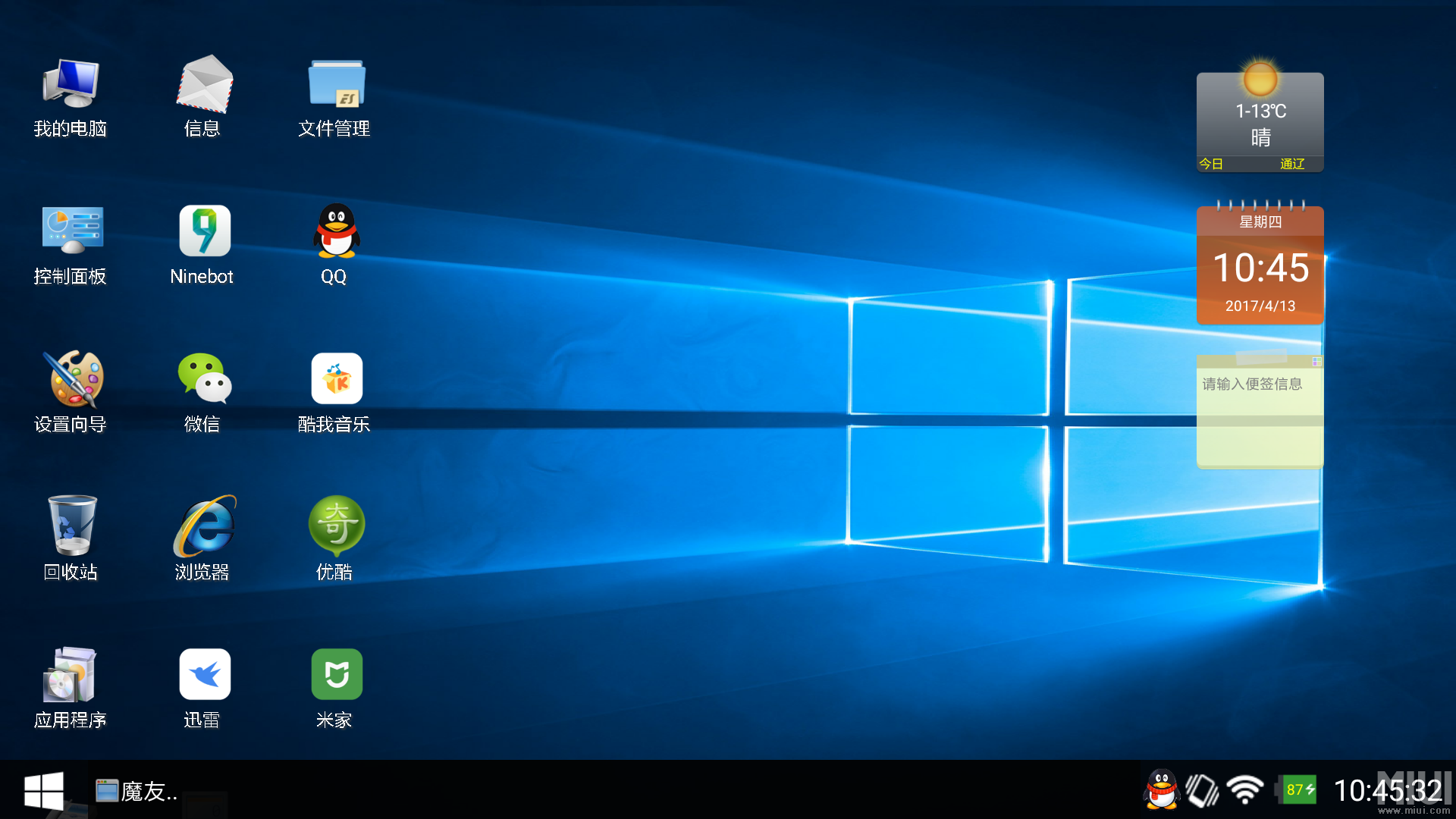Launch the 迅雷 download app
This screenshot has height=819, width=1456.
point(203,674)
